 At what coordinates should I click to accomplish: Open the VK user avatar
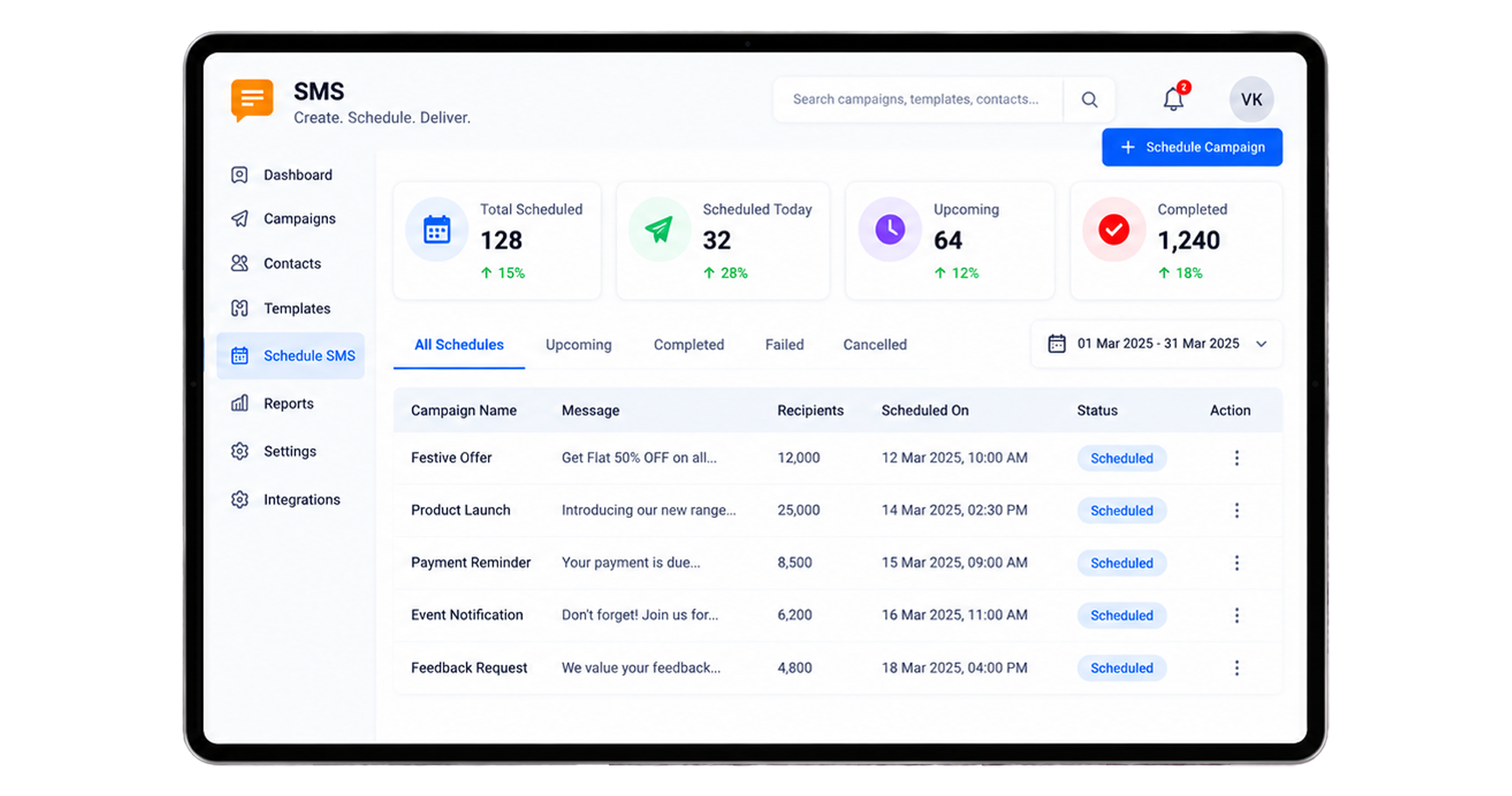click(1251, 100)
